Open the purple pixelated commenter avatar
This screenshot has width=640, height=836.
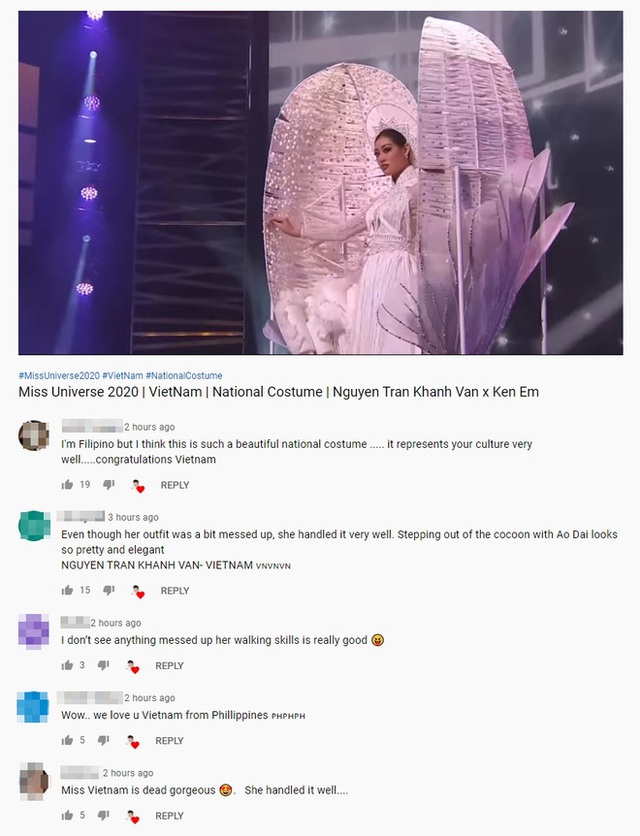[x=34, y=631]
